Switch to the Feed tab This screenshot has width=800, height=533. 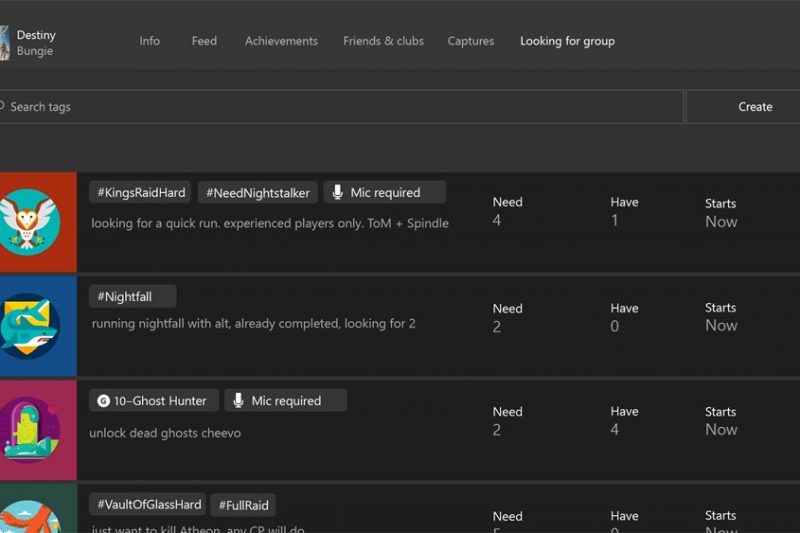pos(204,41)
